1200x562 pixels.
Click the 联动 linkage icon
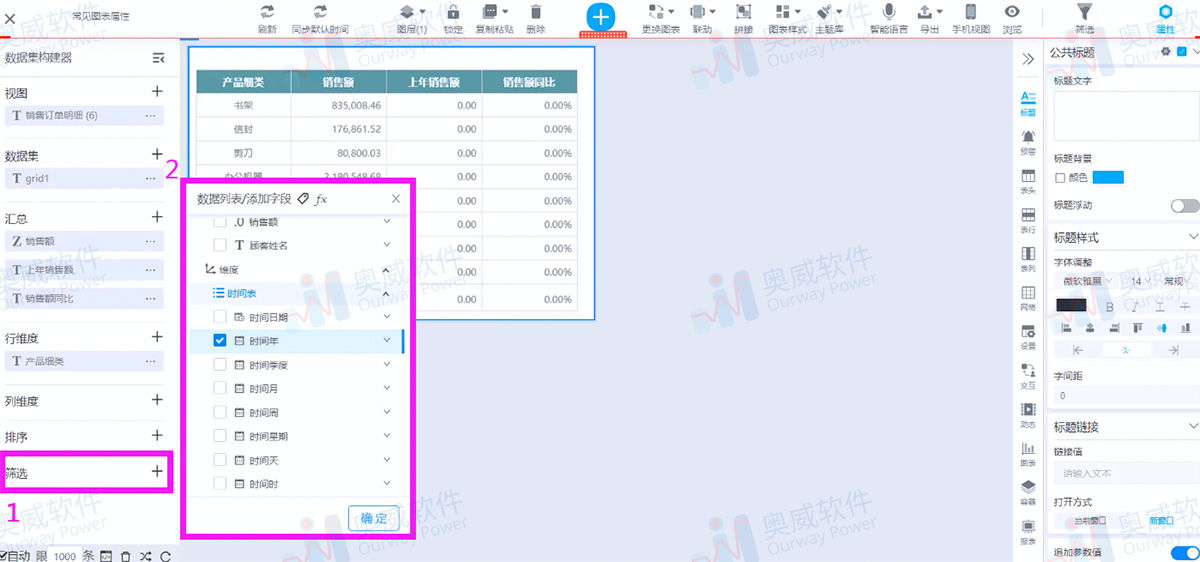[697, 12]
